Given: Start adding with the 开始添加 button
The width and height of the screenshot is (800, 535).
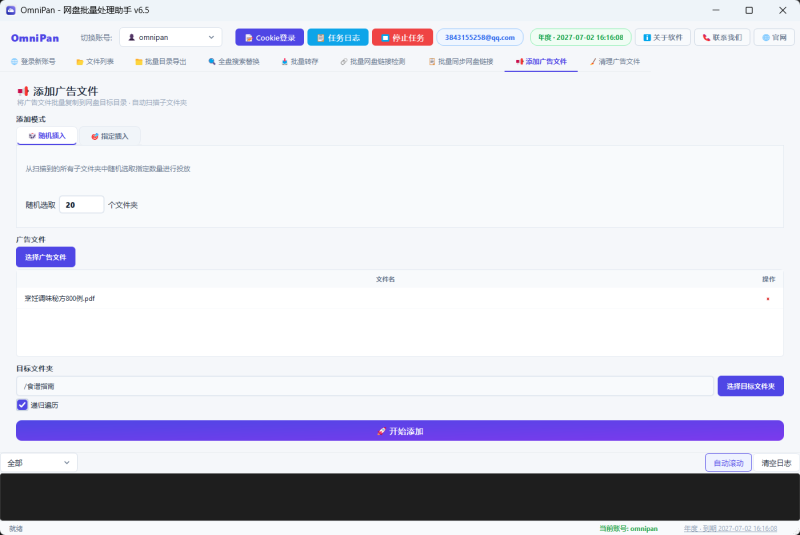Looking at the screenshot, I should pos(400,431).
